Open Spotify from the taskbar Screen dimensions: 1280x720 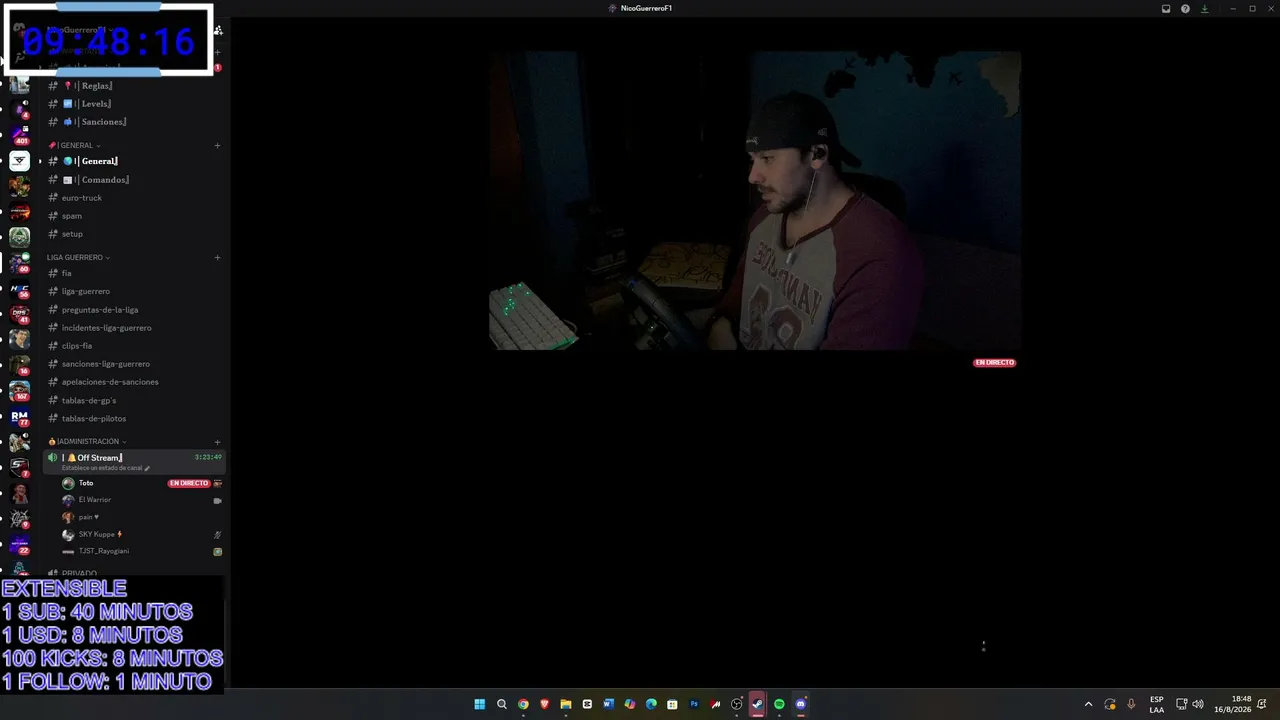pos(779,704)
